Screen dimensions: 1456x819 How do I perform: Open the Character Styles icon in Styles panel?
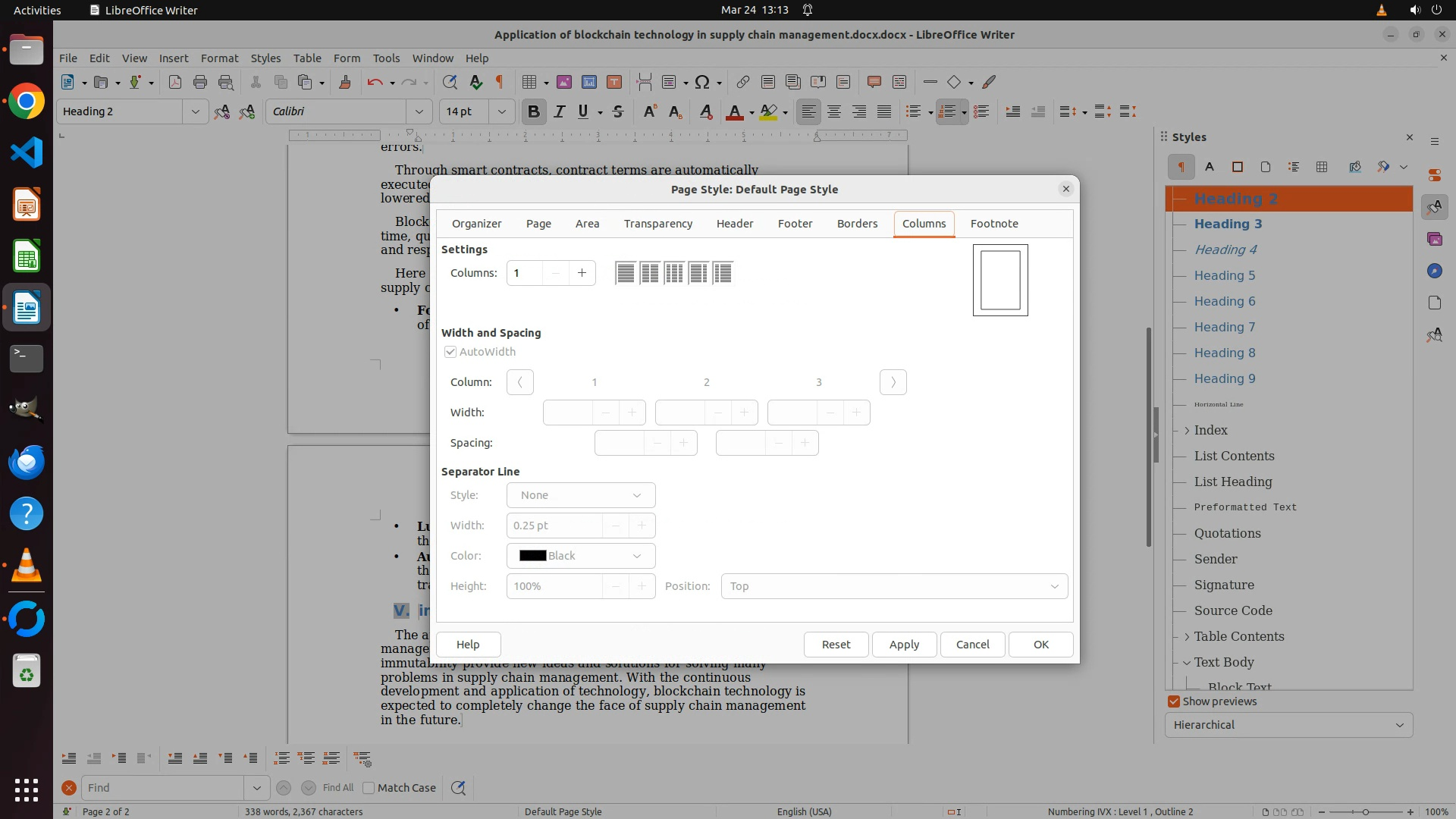(x=1210, y=167)
